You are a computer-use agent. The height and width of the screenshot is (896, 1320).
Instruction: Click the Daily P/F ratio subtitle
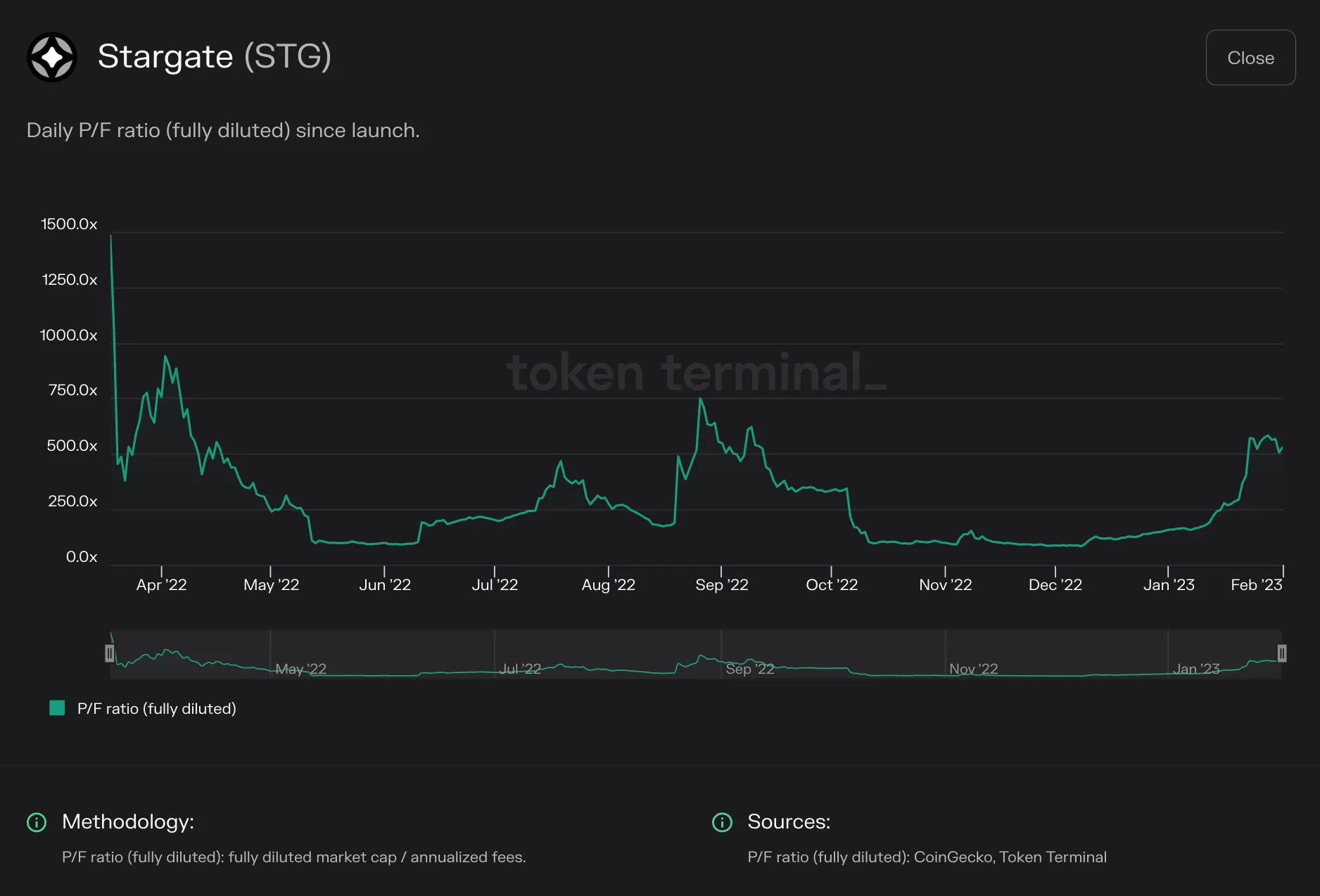pyautogui.click(x=223, y=131)
